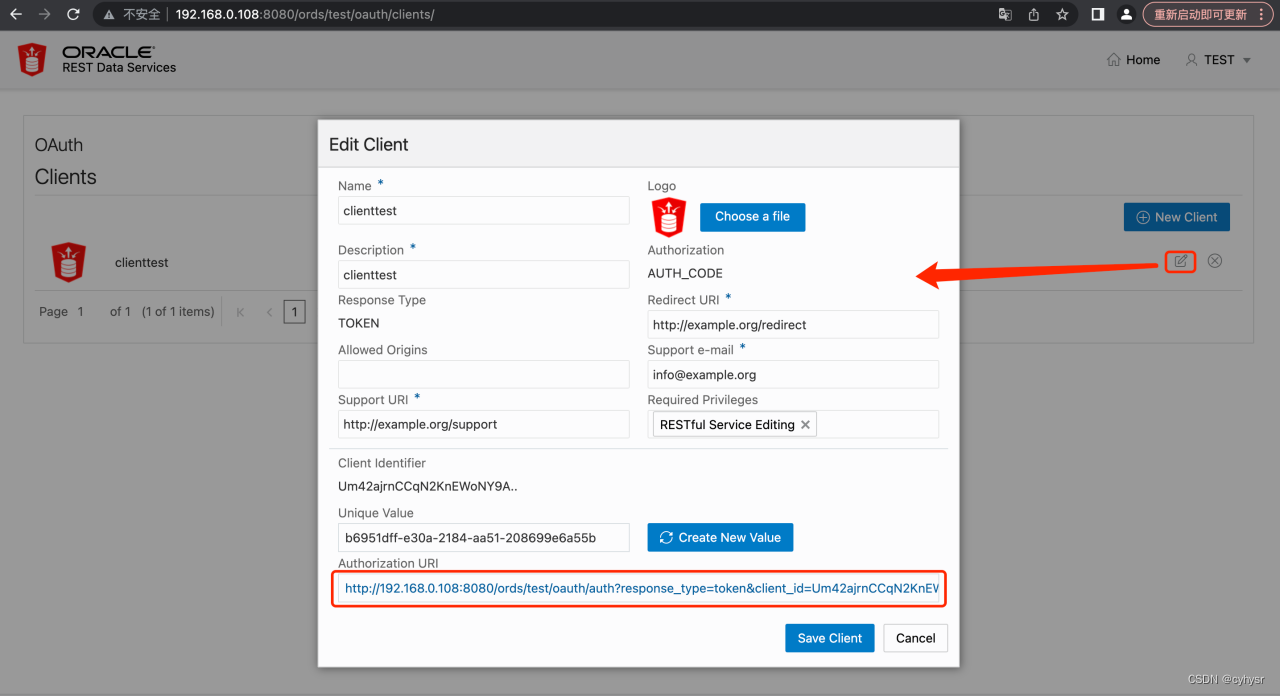Open the Authorization URI link
This screenshot has height=696, width=1280.
pos(639,588)
